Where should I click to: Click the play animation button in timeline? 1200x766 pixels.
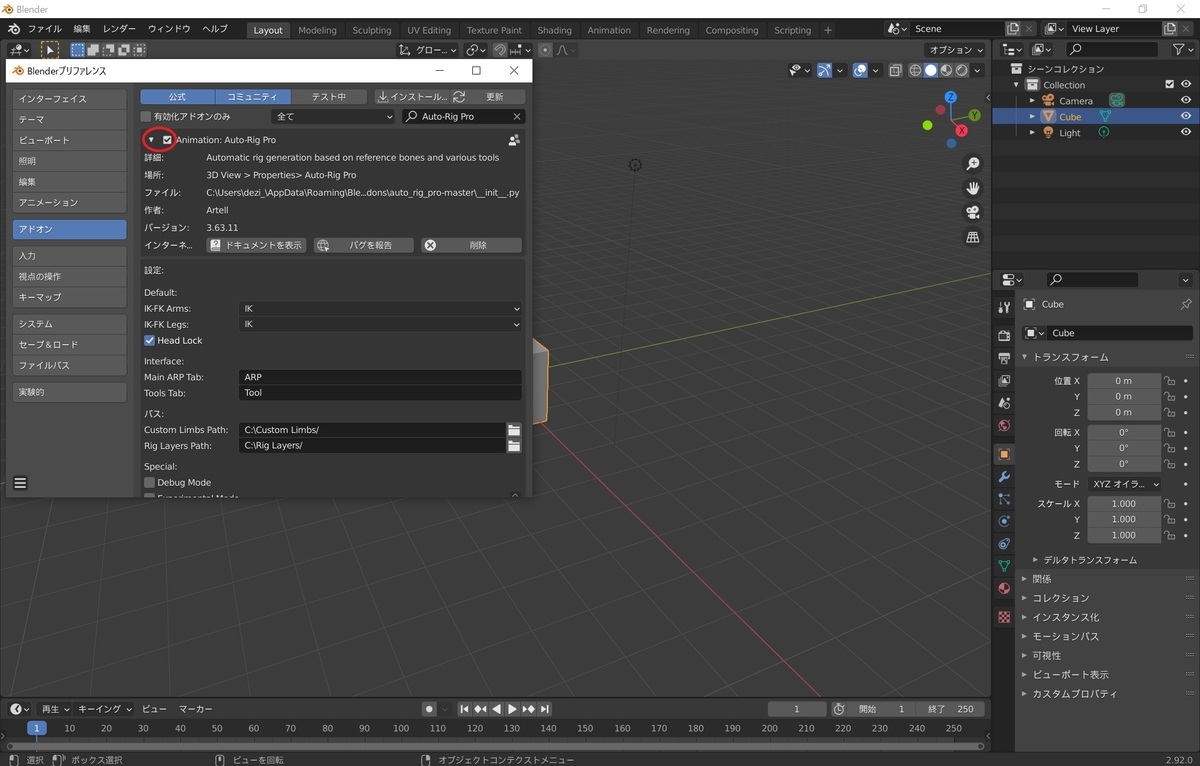512,709
